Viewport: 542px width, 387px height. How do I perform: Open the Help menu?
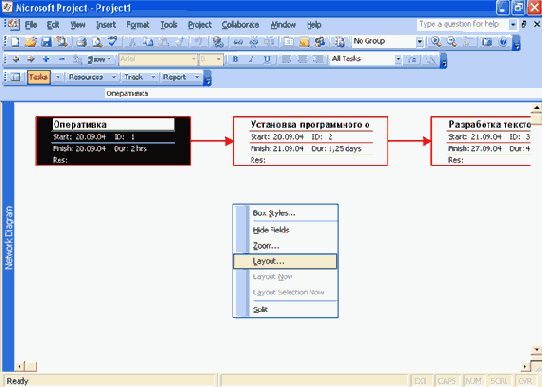click(314, 25)
